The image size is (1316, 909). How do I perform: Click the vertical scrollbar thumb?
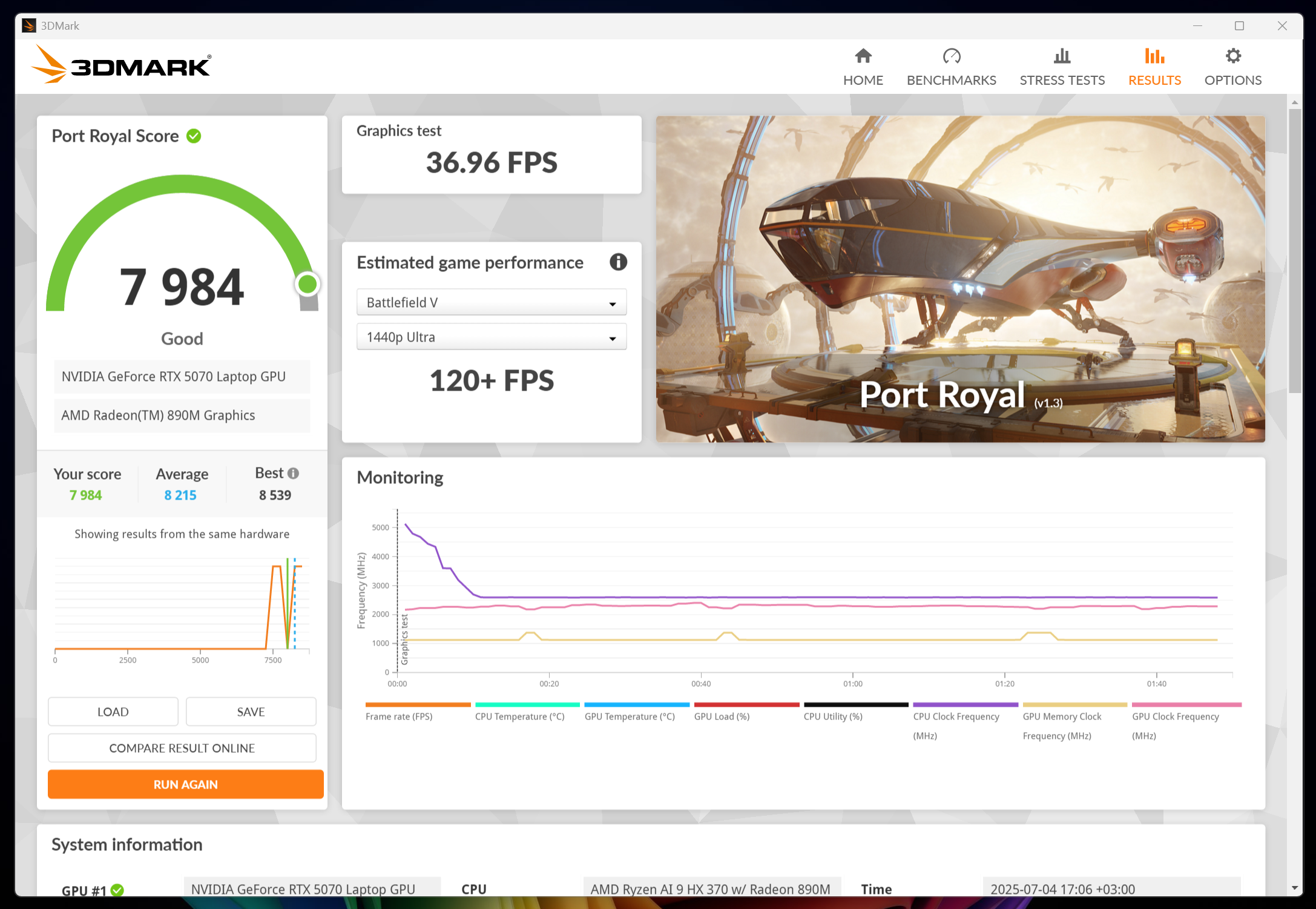coord(1295,251)
